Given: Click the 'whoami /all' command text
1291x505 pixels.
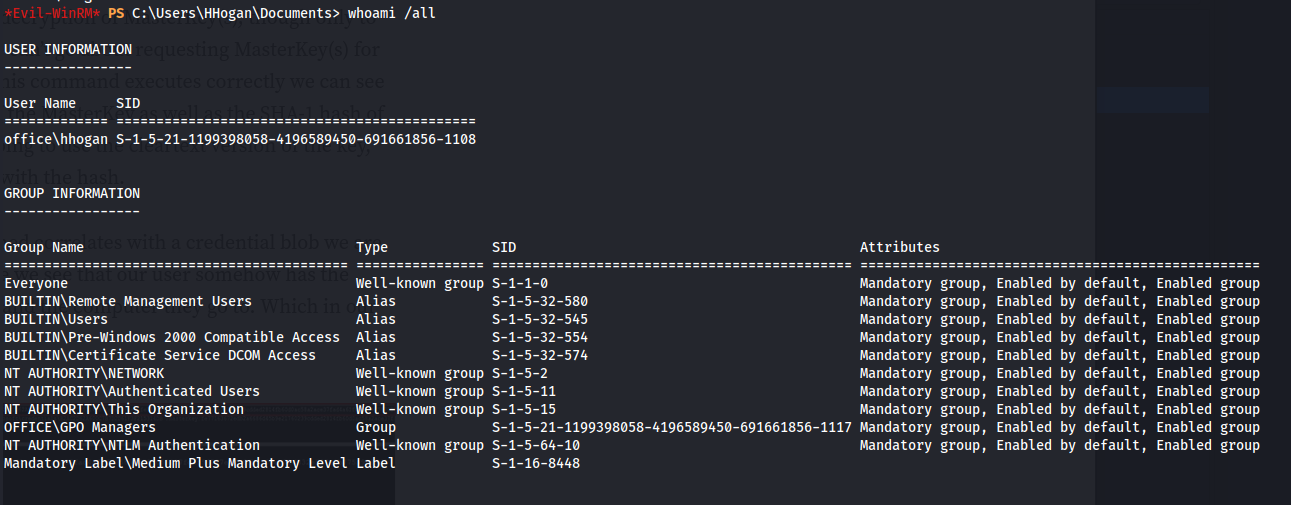Looking at the screenshot, I should [x=392, y=13].
